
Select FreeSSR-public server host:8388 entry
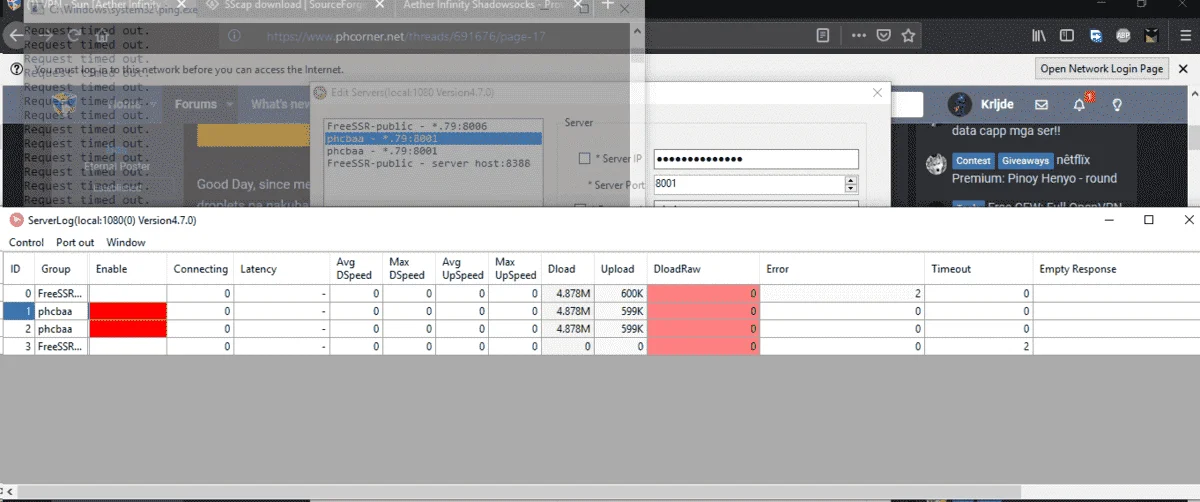(433, 162)
